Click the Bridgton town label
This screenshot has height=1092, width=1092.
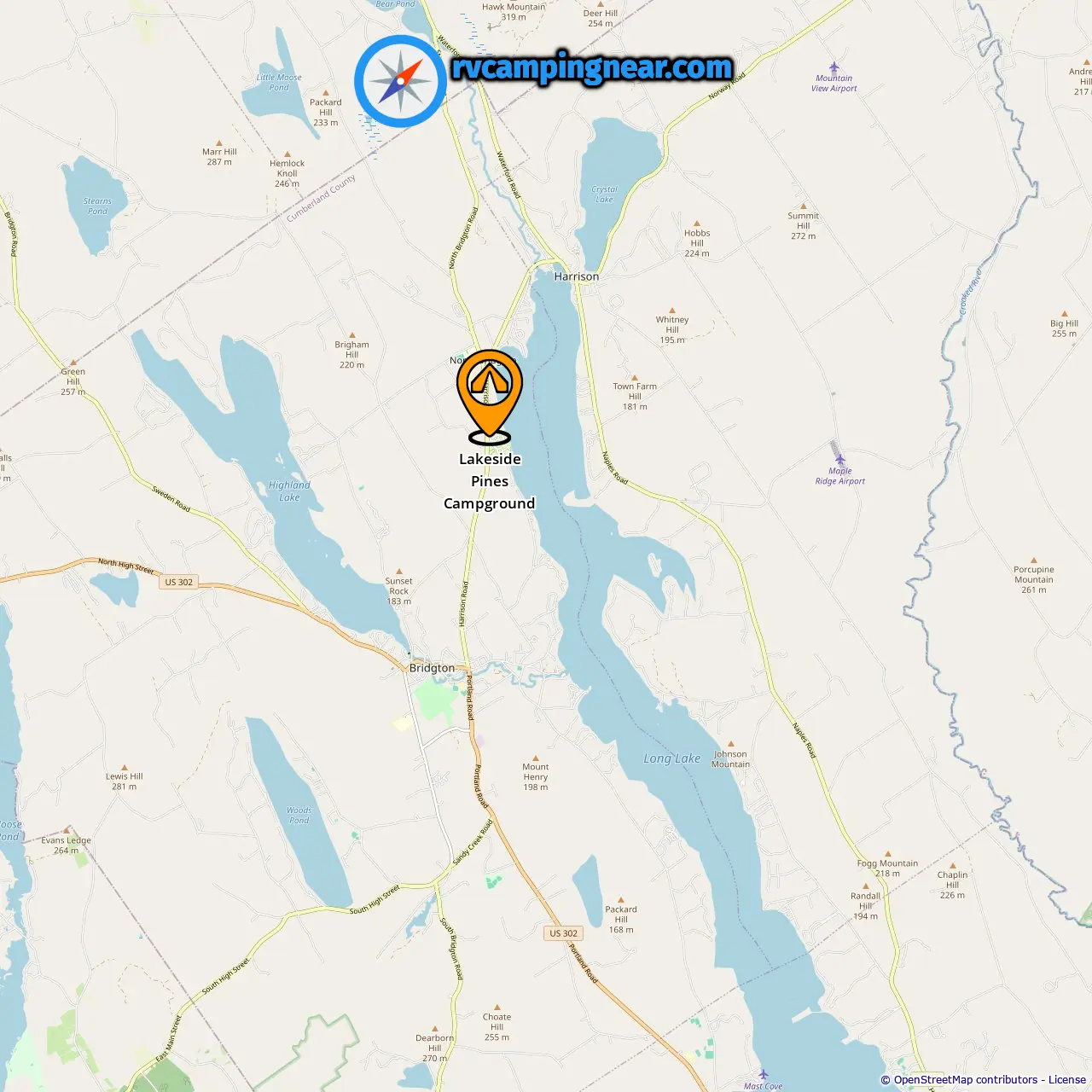tap(433, 668)
